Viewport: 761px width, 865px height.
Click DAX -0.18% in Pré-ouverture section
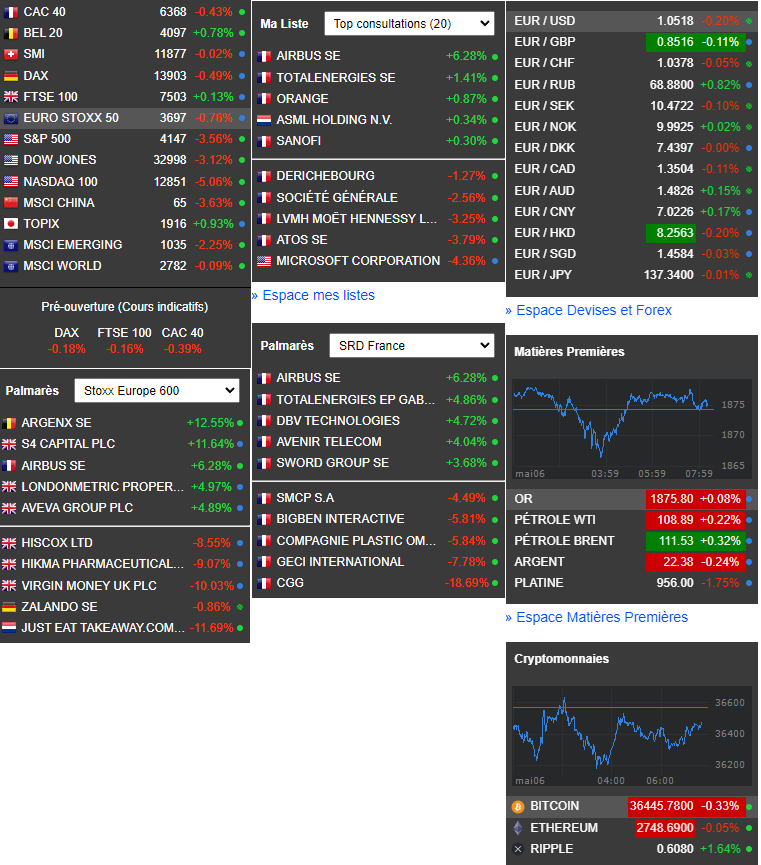pos(66,341)
